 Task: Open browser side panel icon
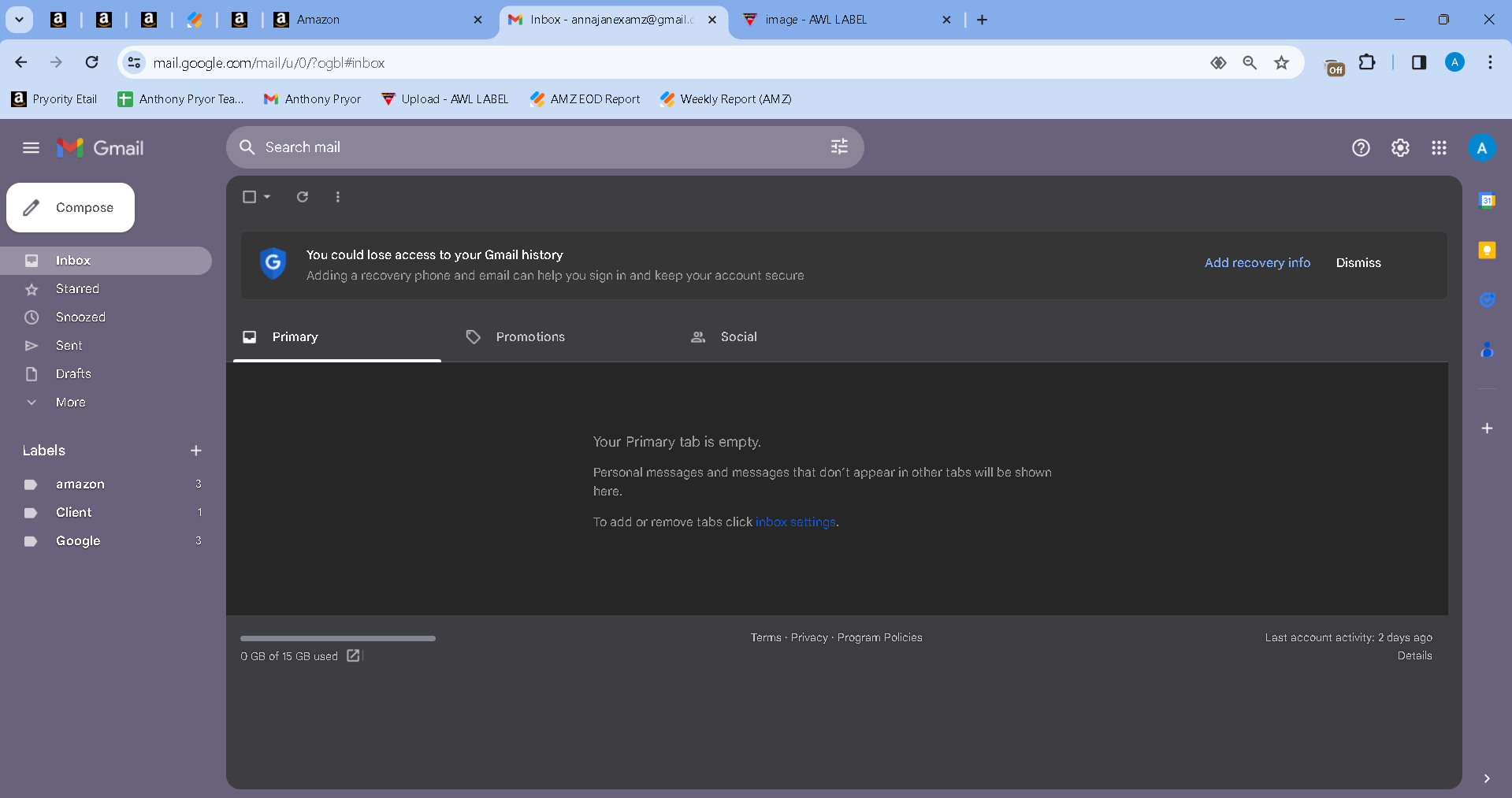pyautogui.click(x=1419, y=62)
